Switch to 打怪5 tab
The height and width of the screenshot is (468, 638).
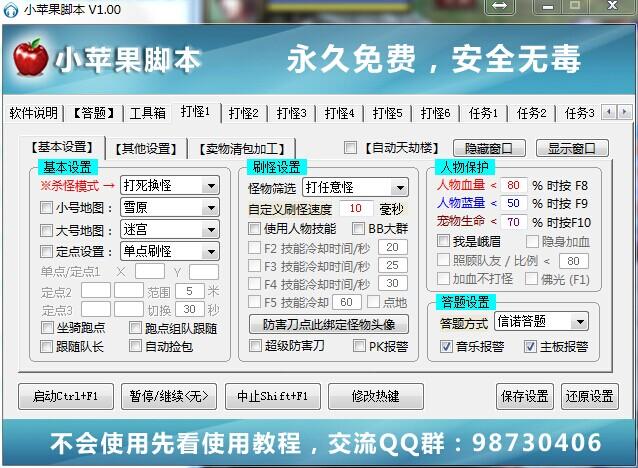(x=387, y=113)
